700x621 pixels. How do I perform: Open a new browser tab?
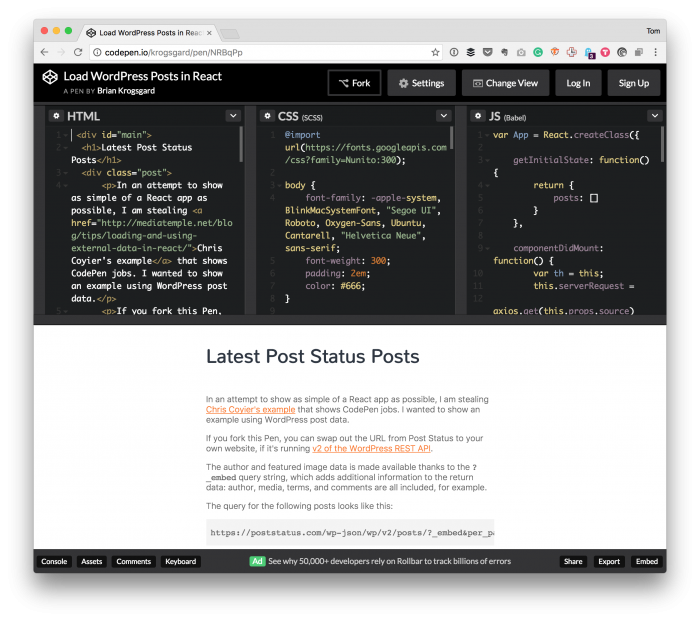[x=230, y=33]
